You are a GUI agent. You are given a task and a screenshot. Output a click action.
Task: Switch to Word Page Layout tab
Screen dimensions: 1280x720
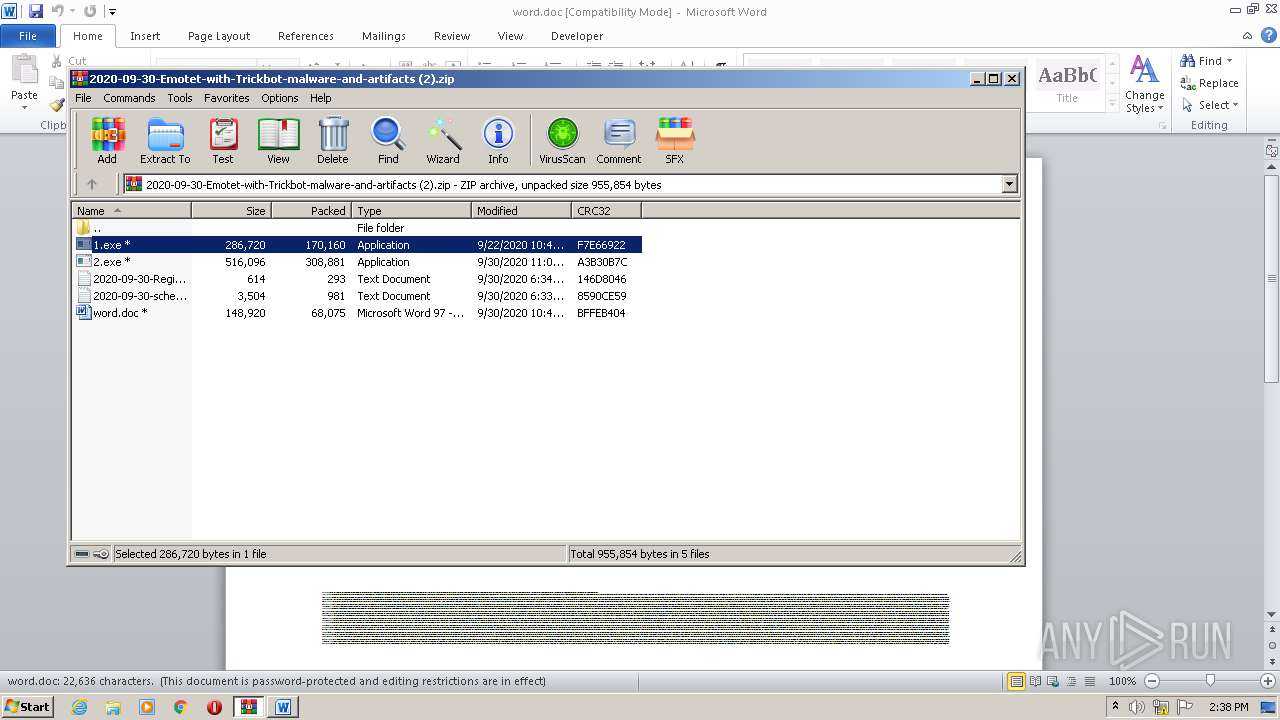click(x=219, y=36)
